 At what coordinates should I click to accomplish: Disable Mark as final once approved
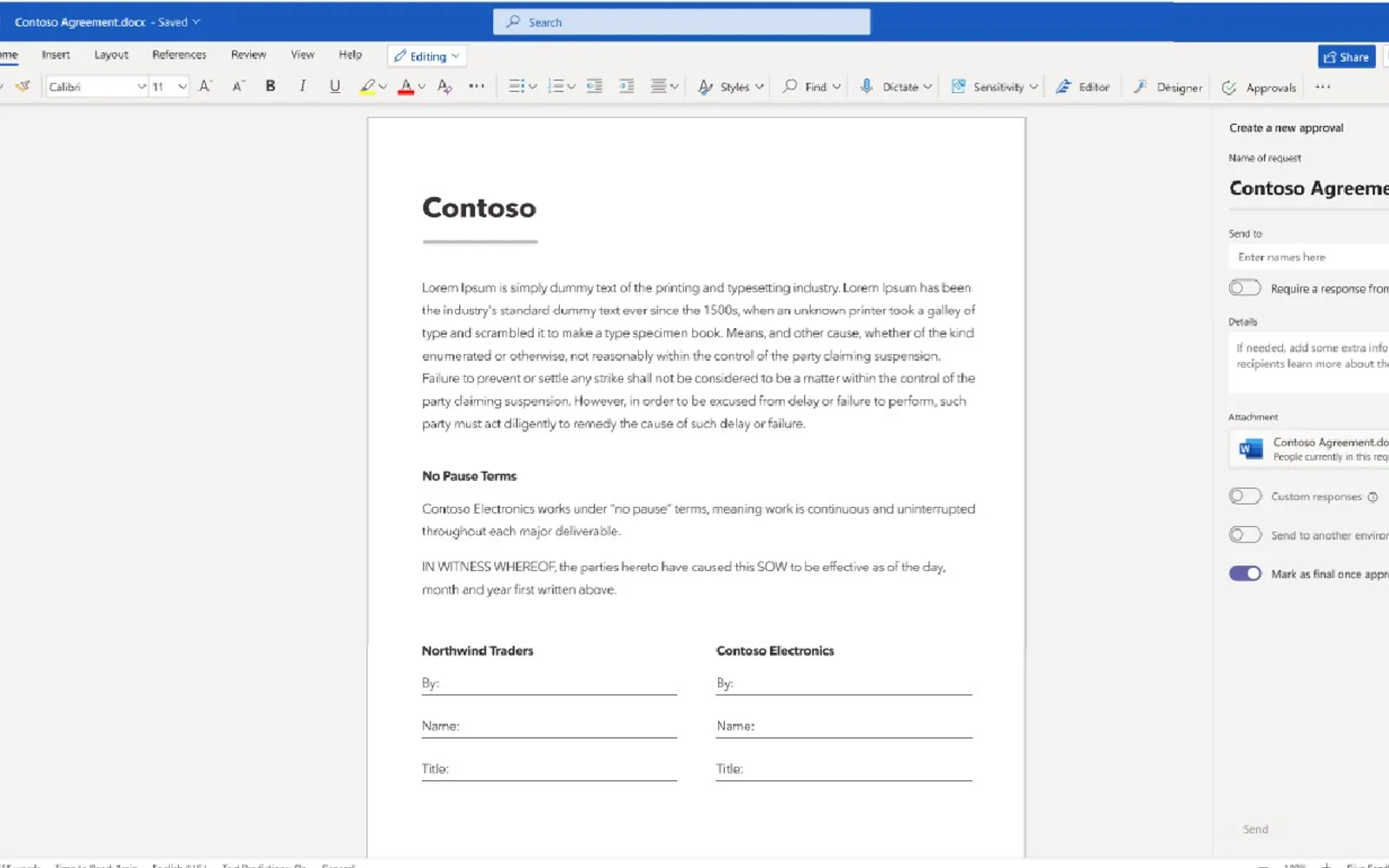point(1244,574)
